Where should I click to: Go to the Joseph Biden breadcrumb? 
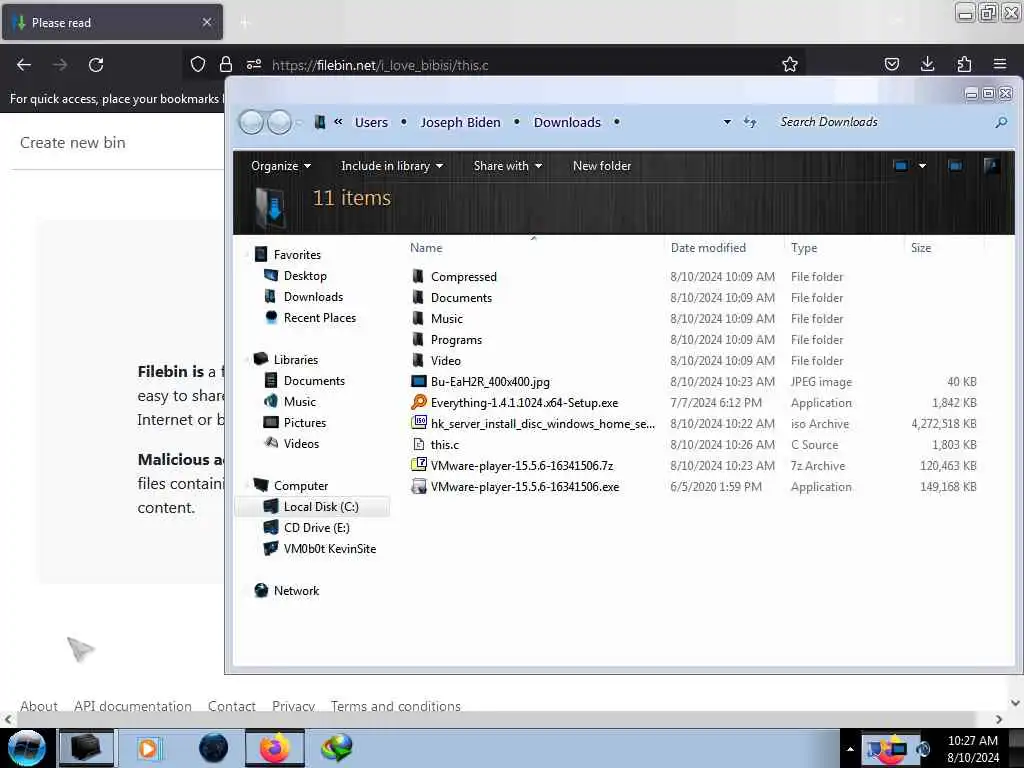pyautogui.click(x=460, y=122)
